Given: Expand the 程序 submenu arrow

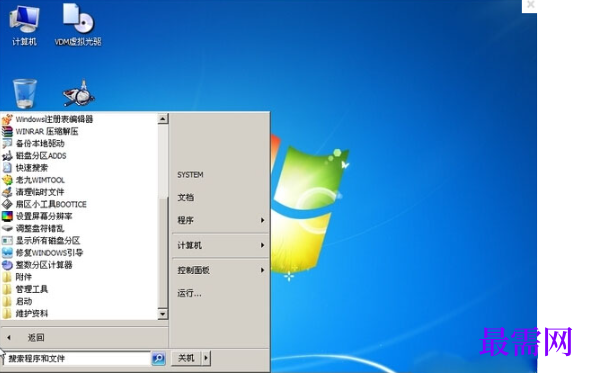Looking at the screenshot, I should click(262, 220).
